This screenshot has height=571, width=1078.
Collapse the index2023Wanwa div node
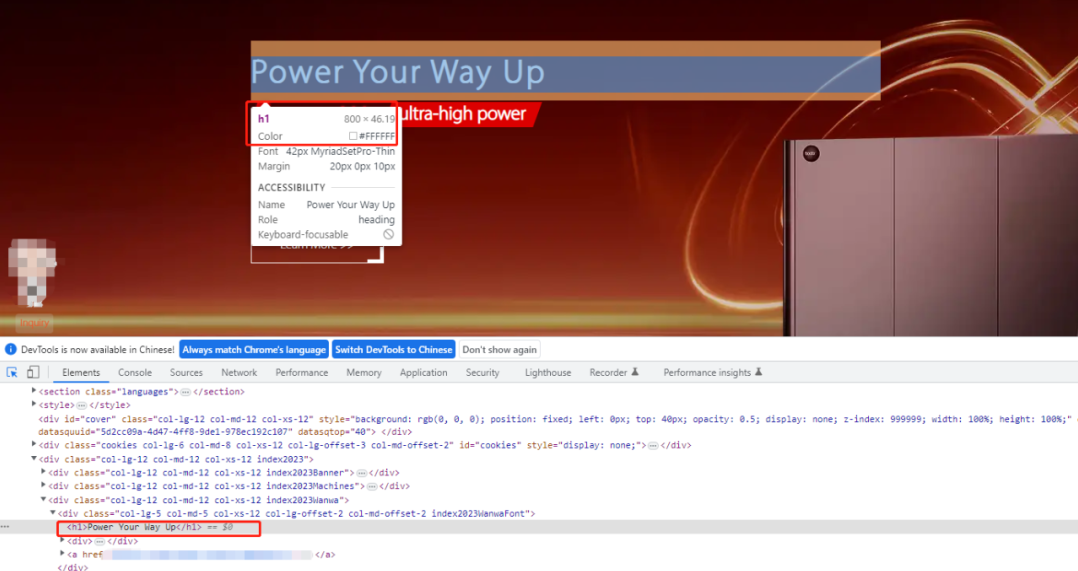(x=43, y=499)
